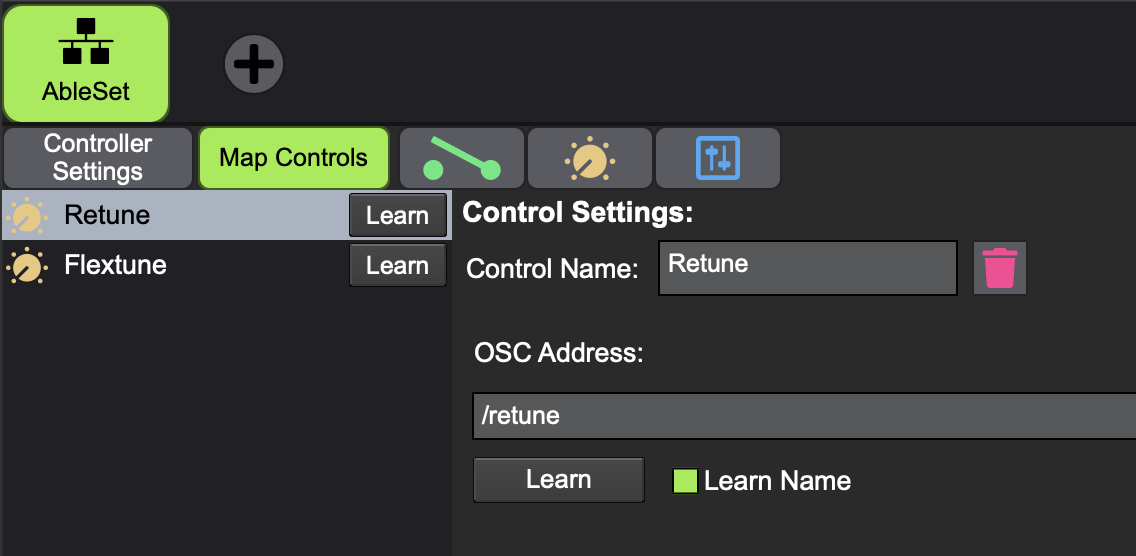Click the Learn button below OSC Address
The height and width of the screenshot is (556, 1136).
pos(558,480)
